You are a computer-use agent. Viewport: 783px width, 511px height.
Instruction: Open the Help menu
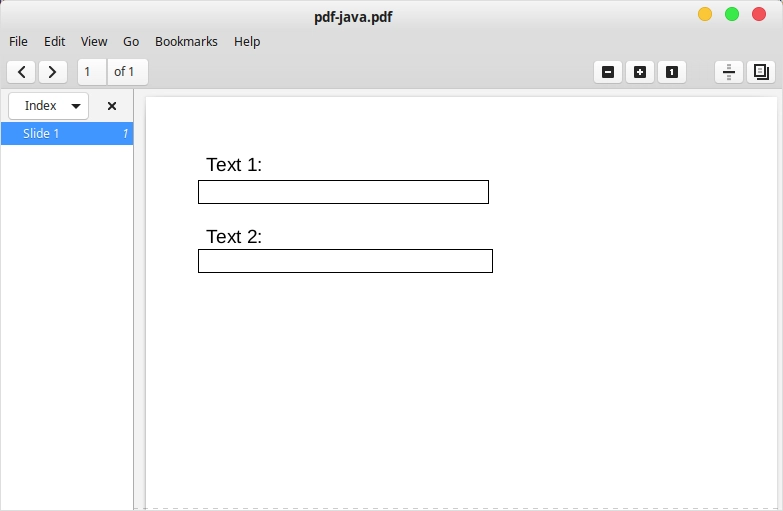tap(247, 42)
